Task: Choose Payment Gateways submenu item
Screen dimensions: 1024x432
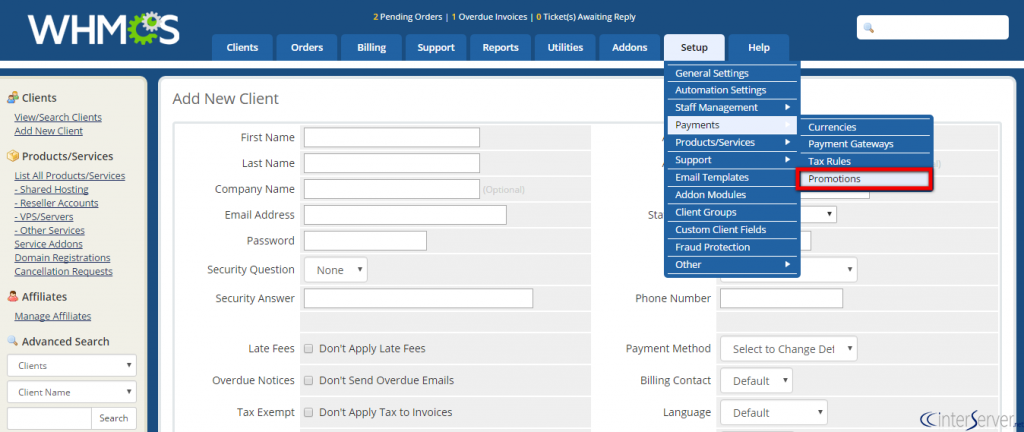Action: pyautogui.click(x=865, y=144)
